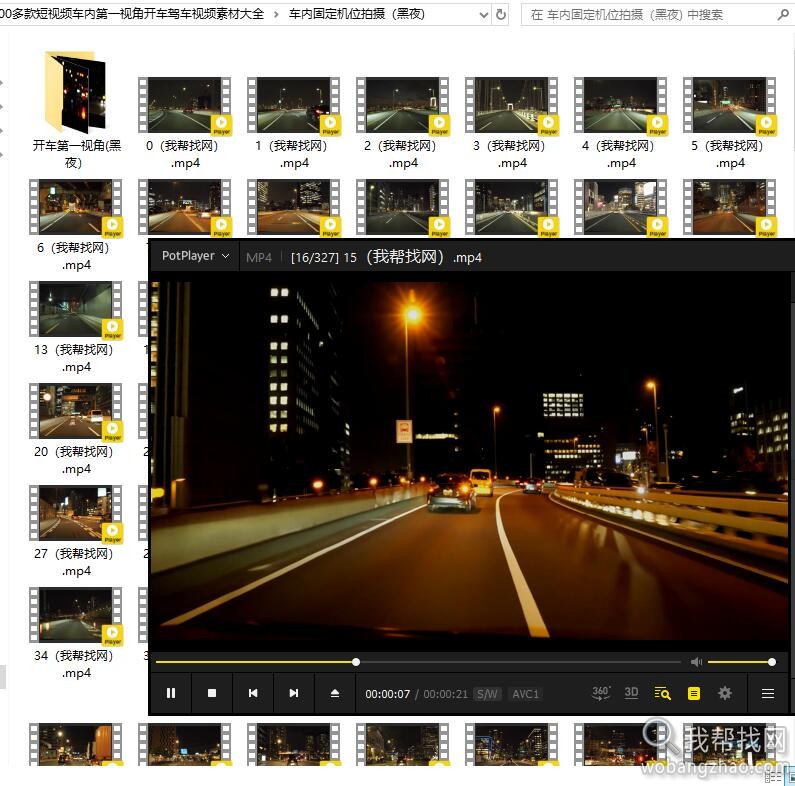Open the PotPlayer main menu dropdown
The height and width of the screenshot is (786, 795).
[195, 256]
